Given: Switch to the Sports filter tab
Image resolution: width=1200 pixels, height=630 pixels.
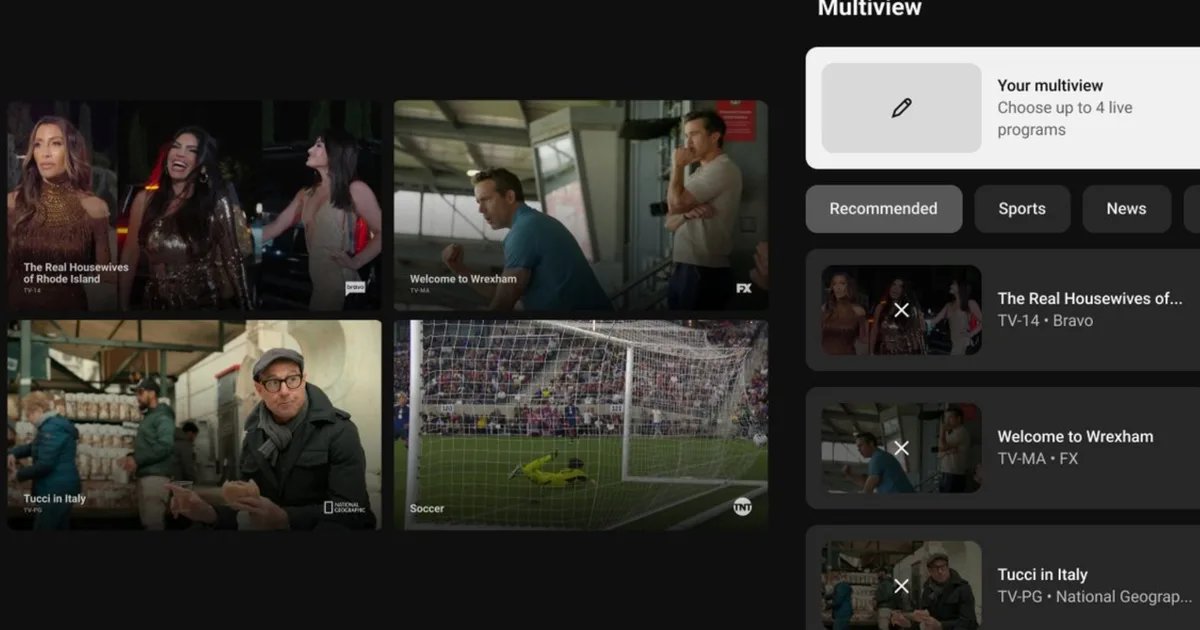Looking at the screenshot, I should tap(1021, 209).
